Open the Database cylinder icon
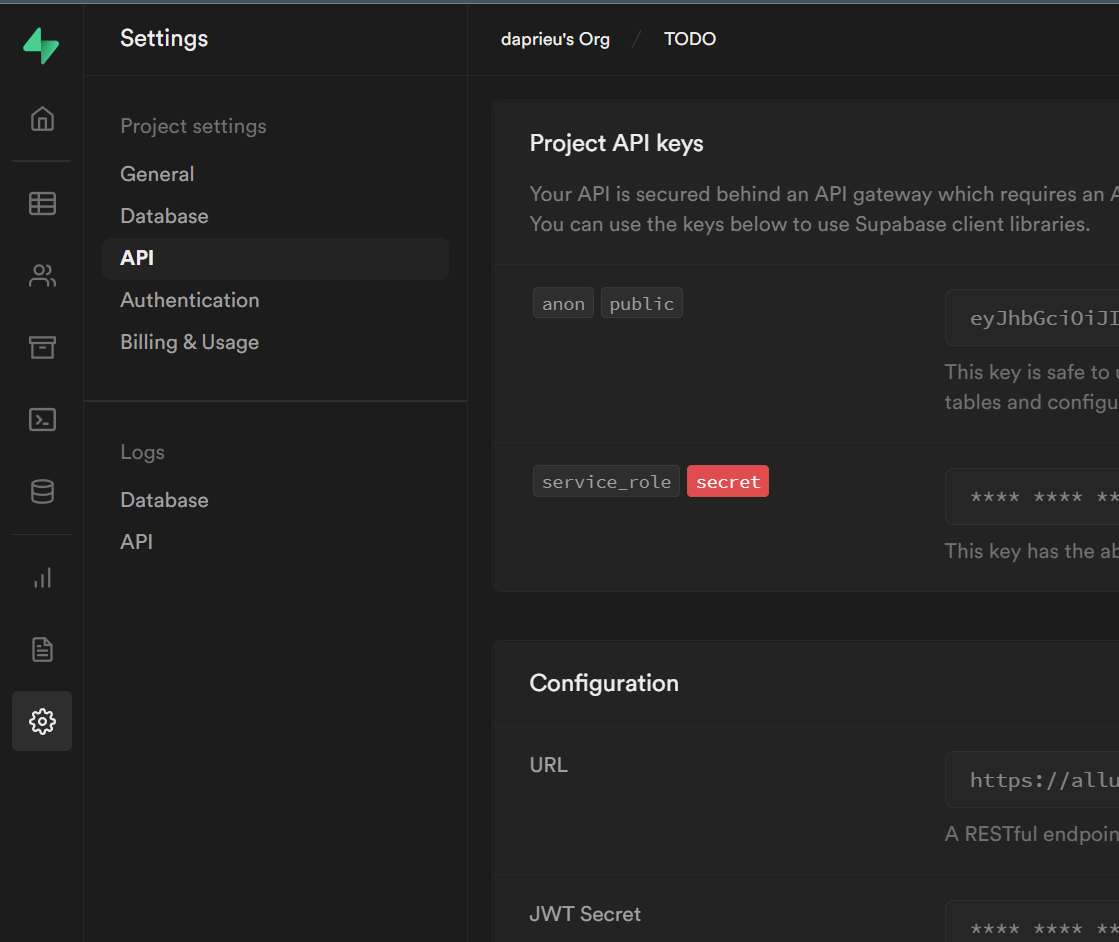1119x942 pixels. [x=42, y=491]
